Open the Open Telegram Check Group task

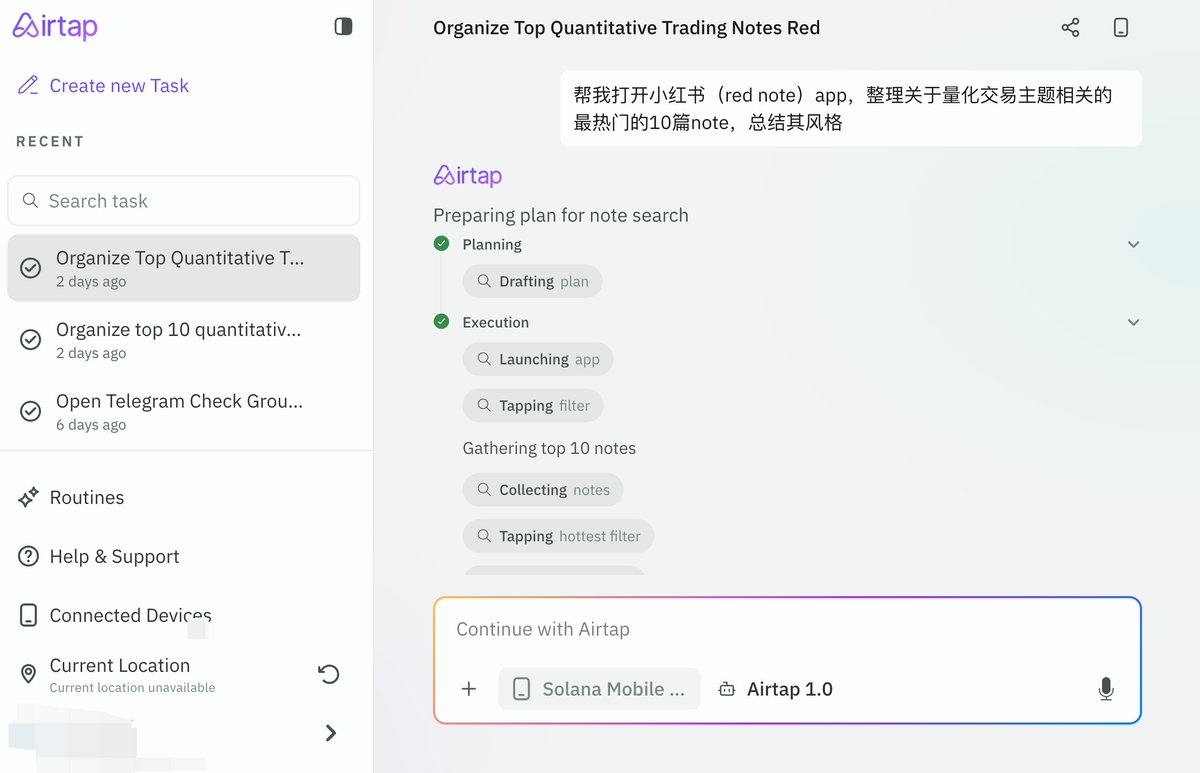click(x=184, y=412)
